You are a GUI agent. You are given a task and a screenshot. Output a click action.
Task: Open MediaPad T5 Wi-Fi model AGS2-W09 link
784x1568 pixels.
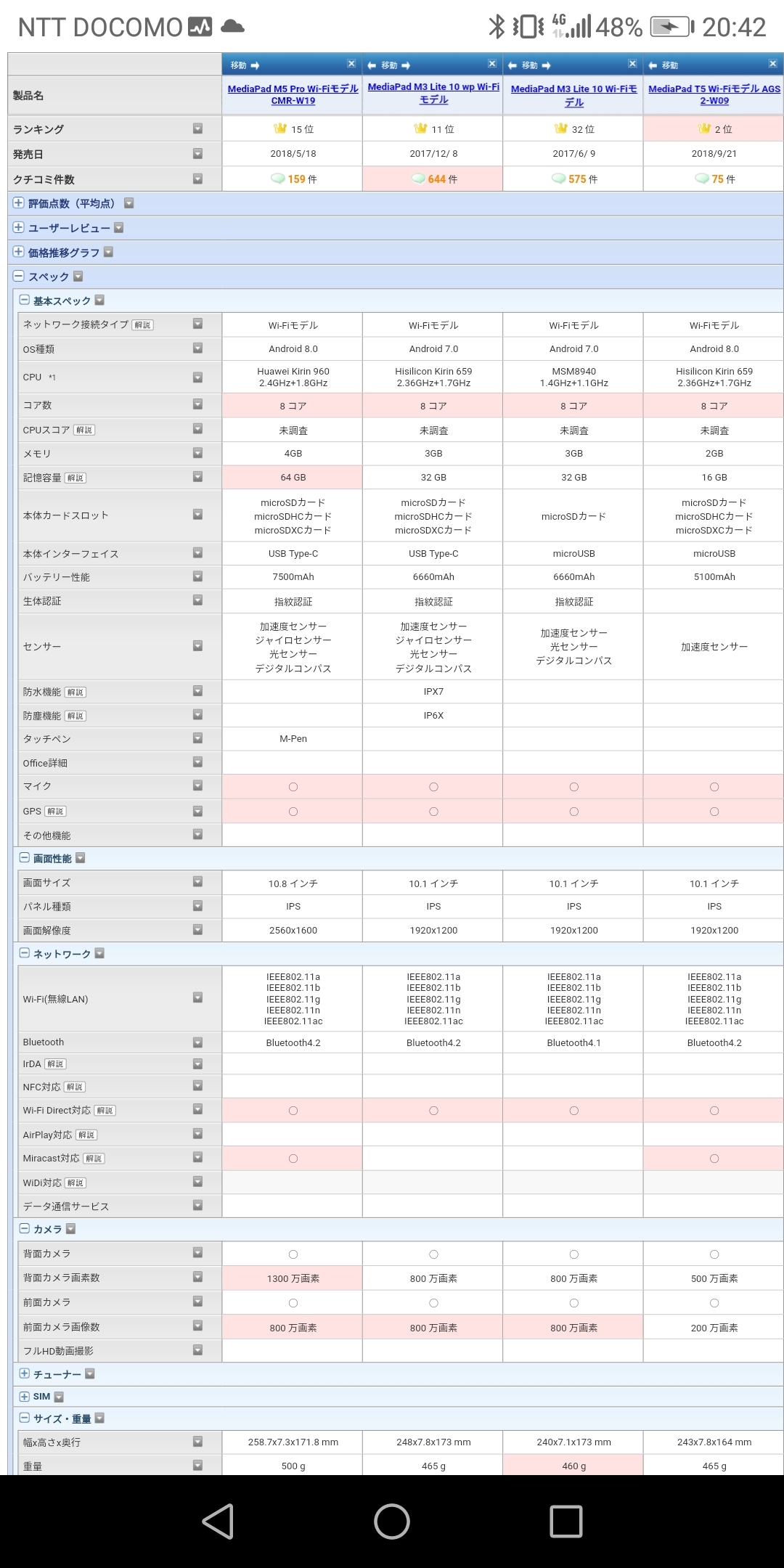point(714,94)
